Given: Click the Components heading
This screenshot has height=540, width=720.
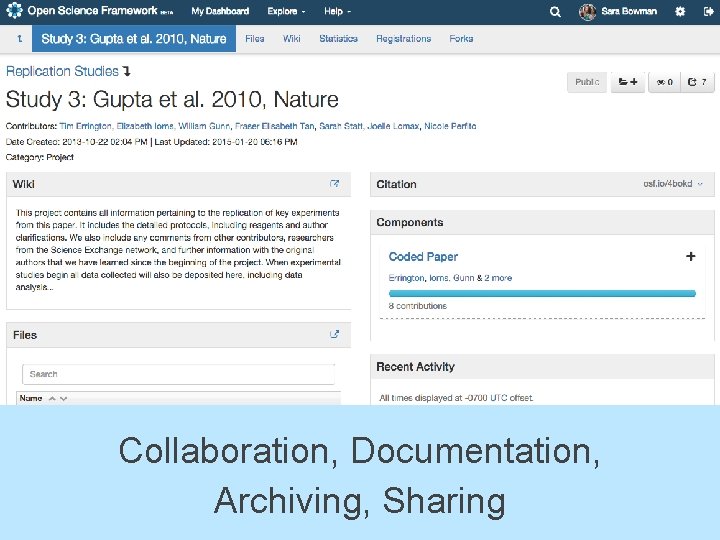Looking at the screenshot, I should click(x=410, y=222).
